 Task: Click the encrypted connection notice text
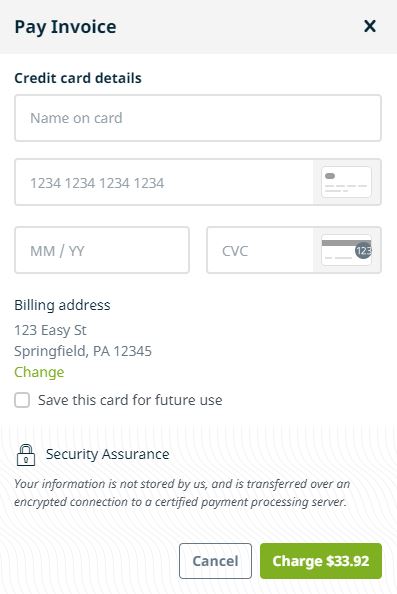[x=182, y=492]
